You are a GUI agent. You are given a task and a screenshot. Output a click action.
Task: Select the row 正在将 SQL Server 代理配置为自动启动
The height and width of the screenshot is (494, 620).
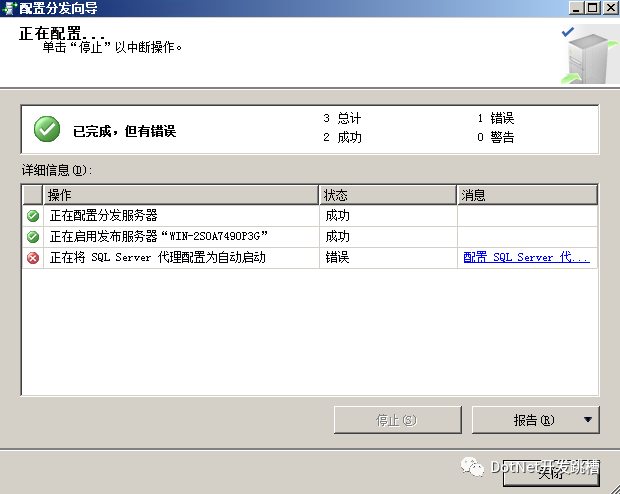click(x=310, y=258)
